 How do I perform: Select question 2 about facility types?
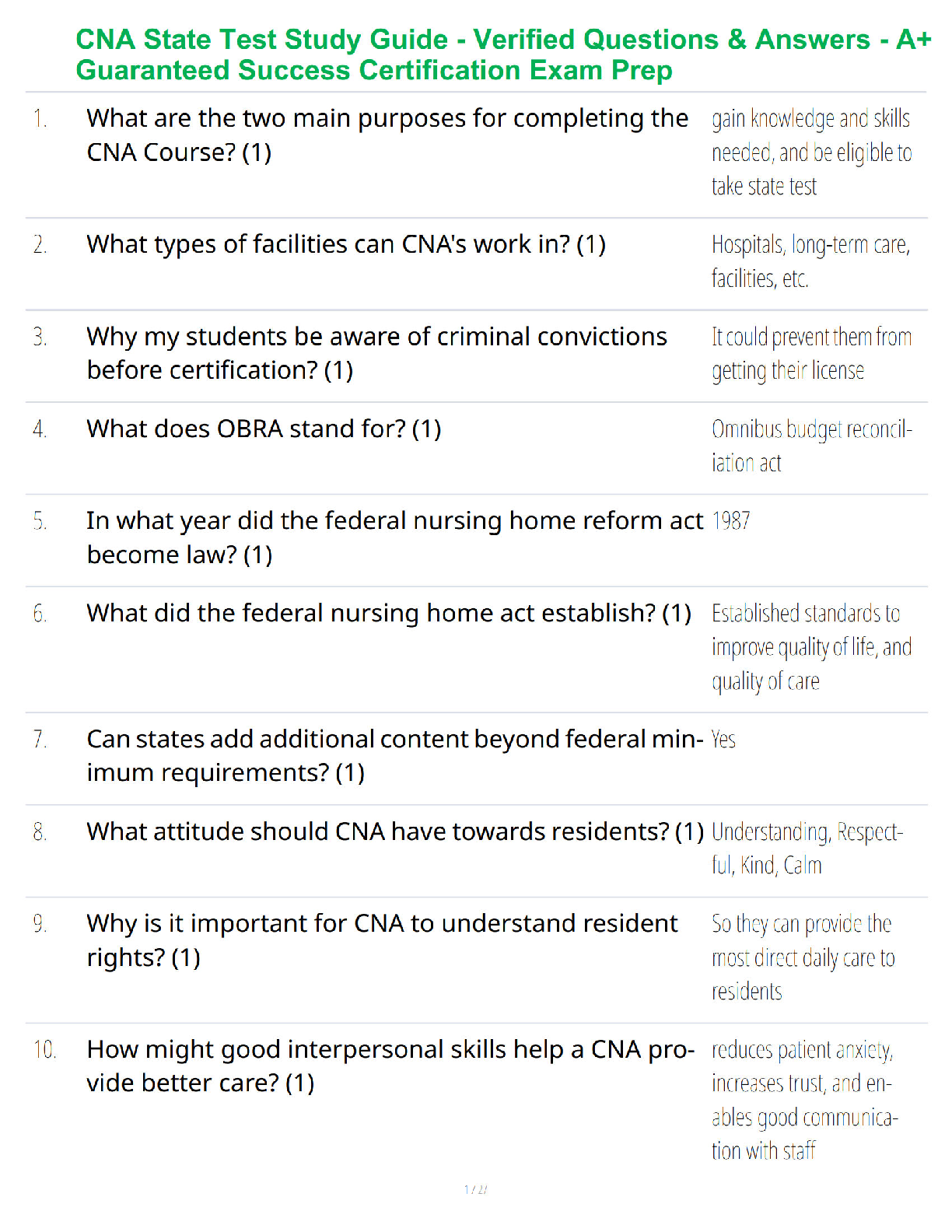346,244
